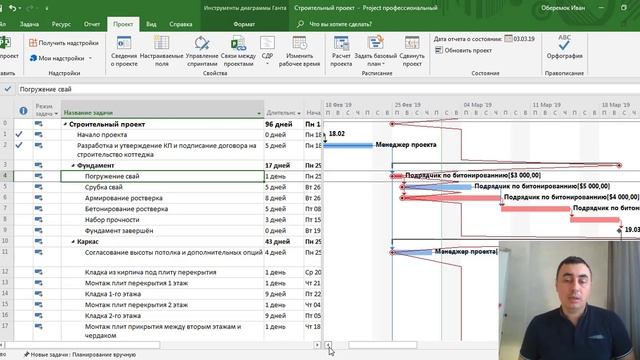Select Монтаж плит перекрытия 2 этаж
This screenshot has height=360, width=640.
tap(136, 305)
